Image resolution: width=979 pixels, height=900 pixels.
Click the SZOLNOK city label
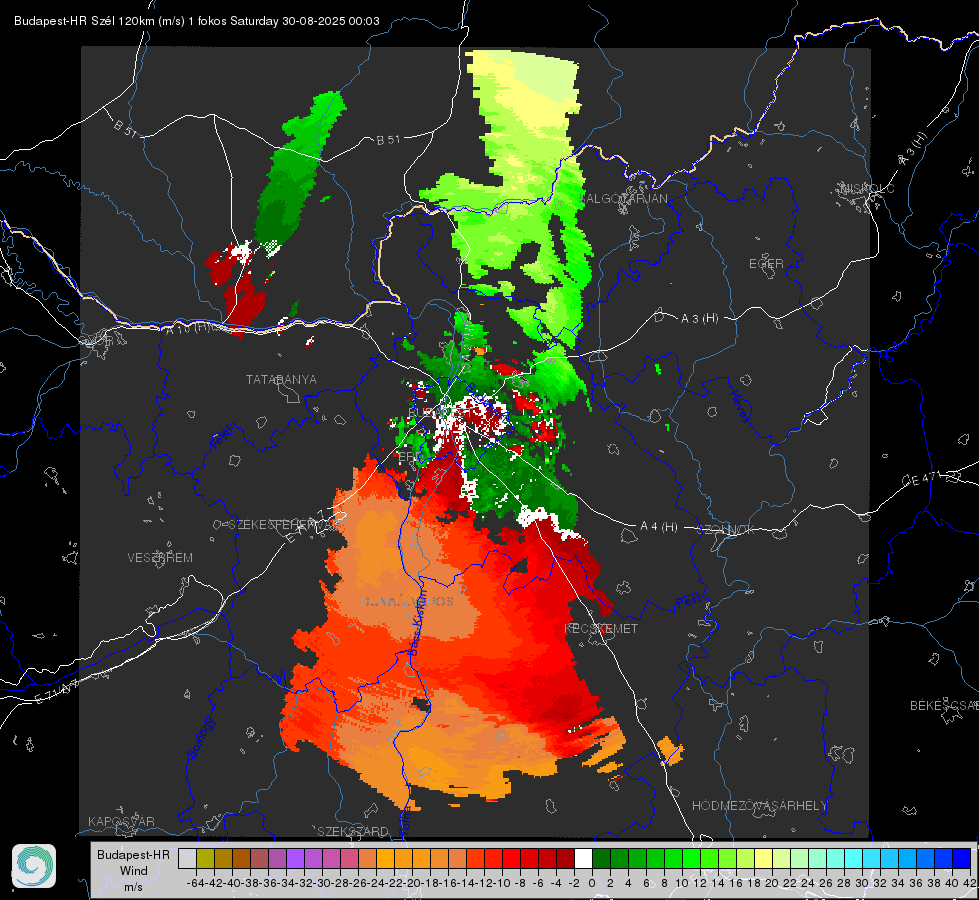click(726, 530)
